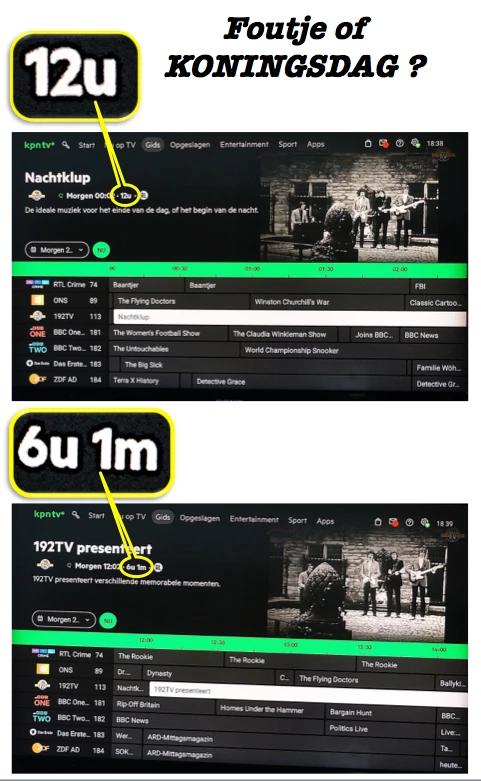481x781 pixels.
Task: Open the mail notification icon on the Nachtklup screen
Action: (x=383, y=143)
